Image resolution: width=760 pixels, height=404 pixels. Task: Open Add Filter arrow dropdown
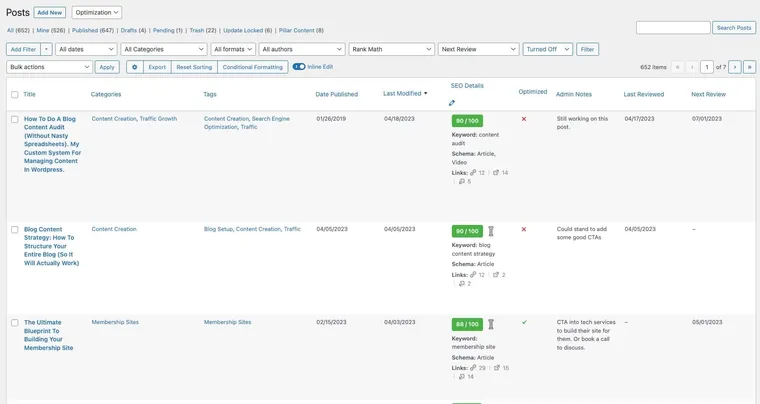(46, 49)
